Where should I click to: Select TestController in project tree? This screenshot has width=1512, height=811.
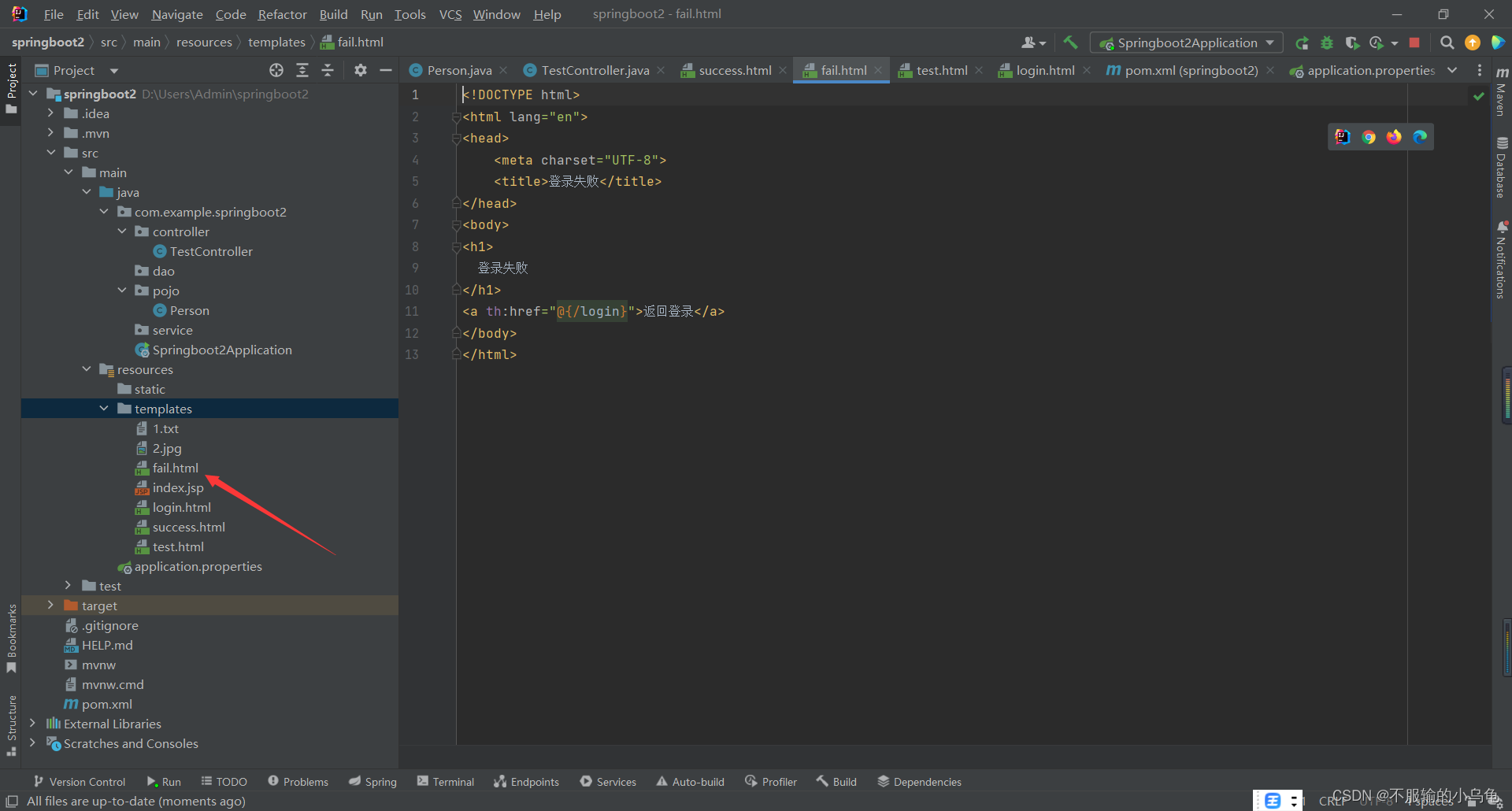pyautogui.click(x=211, y=251)
